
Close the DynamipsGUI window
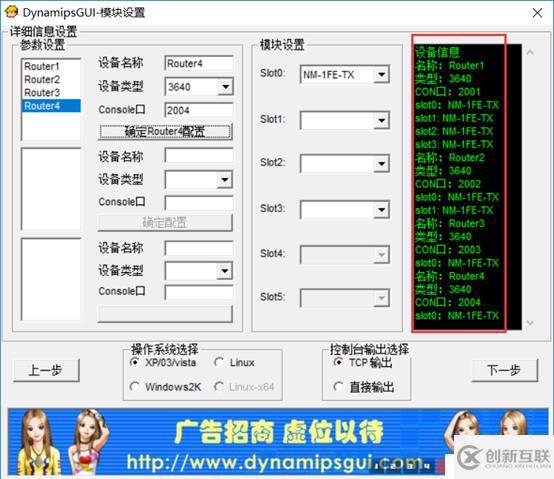point(537,13)
